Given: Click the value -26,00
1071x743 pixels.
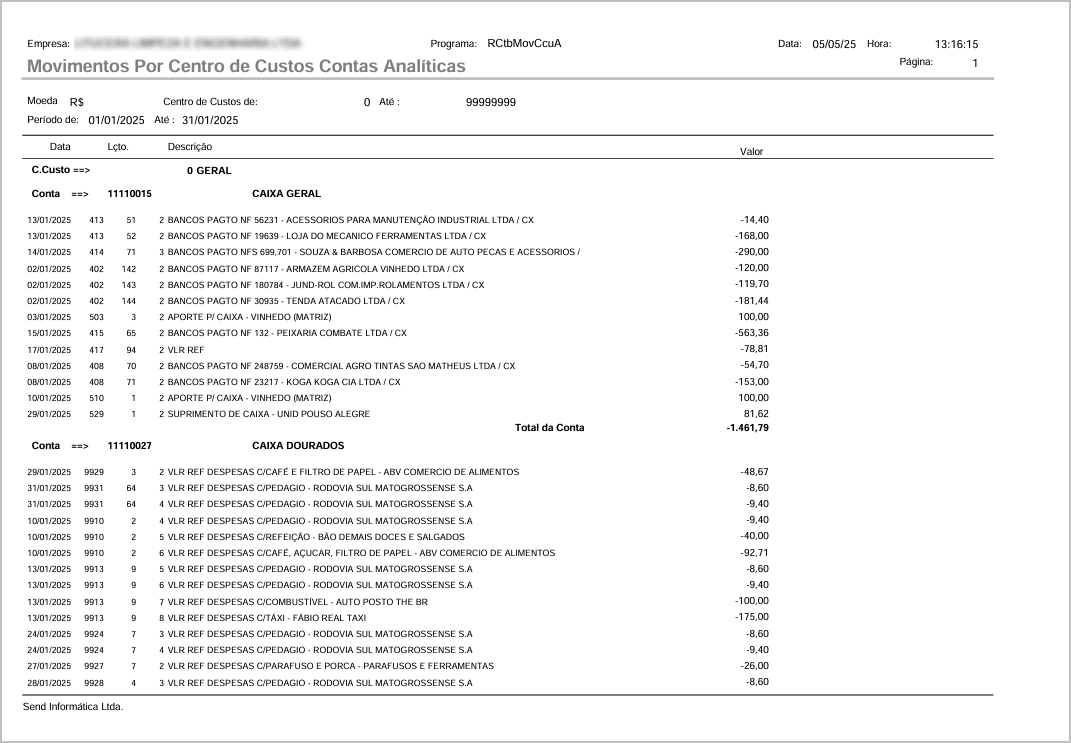Looking at the screenshot, I should click(755, 666).
